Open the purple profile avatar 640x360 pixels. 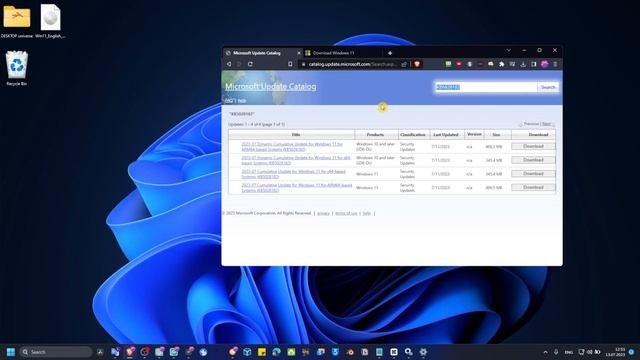pos(544,64)
